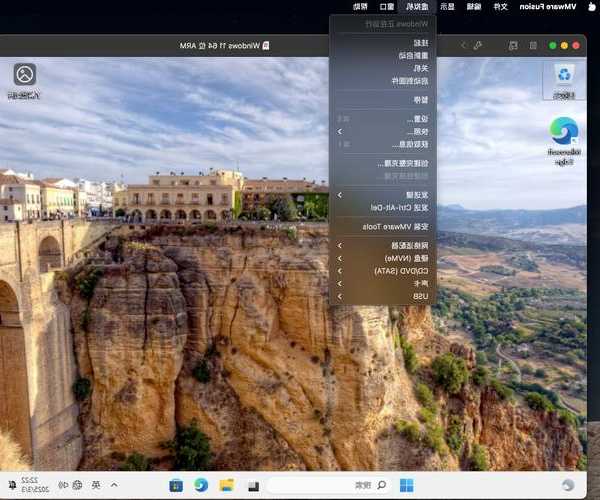
Task: Click the VM toolbar icon beside the green button
Action: tap(533, 46)
